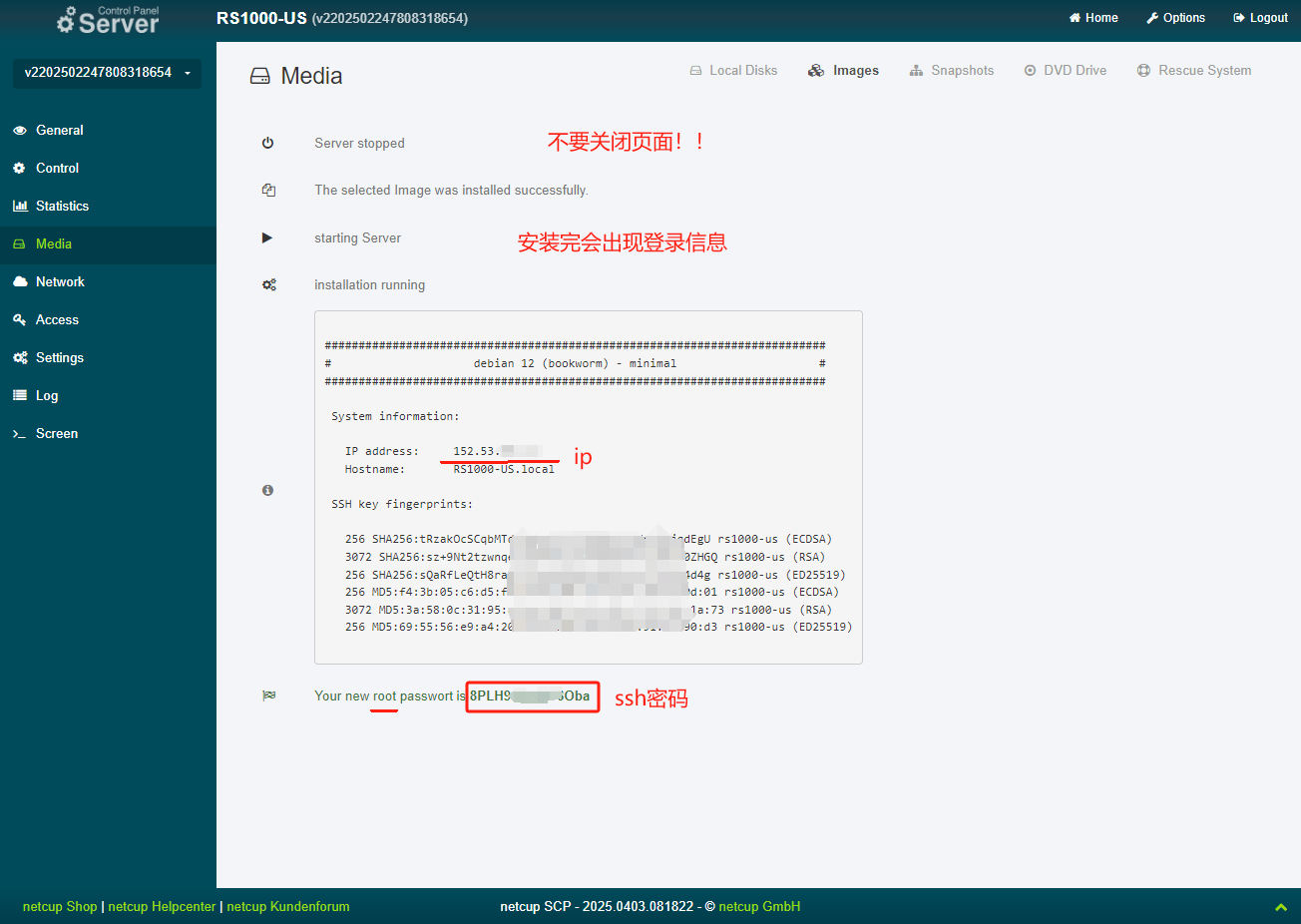
Task: Click the gear icon next to Control
Action: pos(19,169)
